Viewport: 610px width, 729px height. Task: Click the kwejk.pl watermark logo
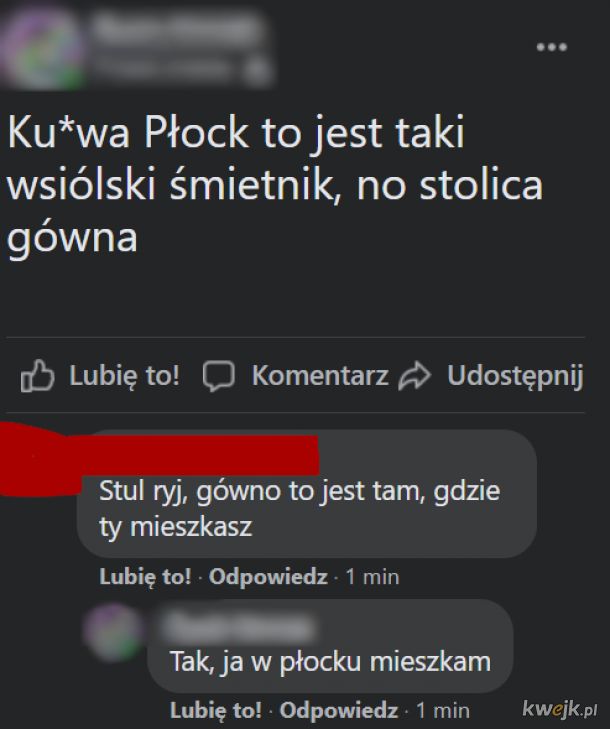[x=560, y=709]
